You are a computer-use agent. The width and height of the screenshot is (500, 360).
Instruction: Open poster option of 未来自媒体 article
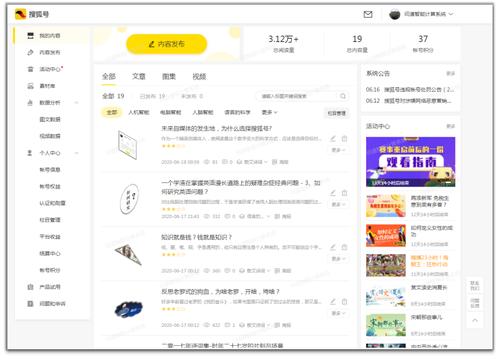tap(280, 162)
